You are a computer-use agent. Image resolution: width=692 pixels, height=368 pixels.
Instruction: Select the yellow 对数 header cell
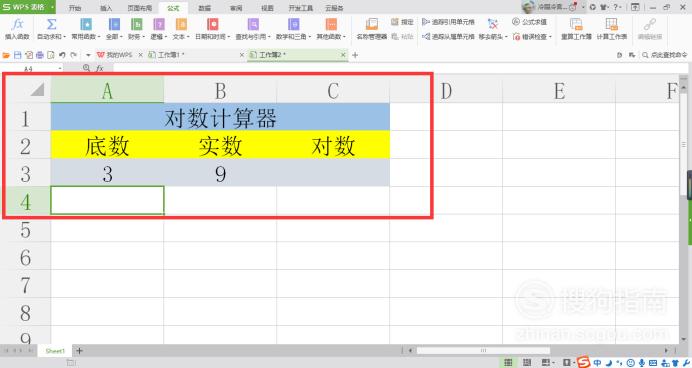tap(333, 145)
